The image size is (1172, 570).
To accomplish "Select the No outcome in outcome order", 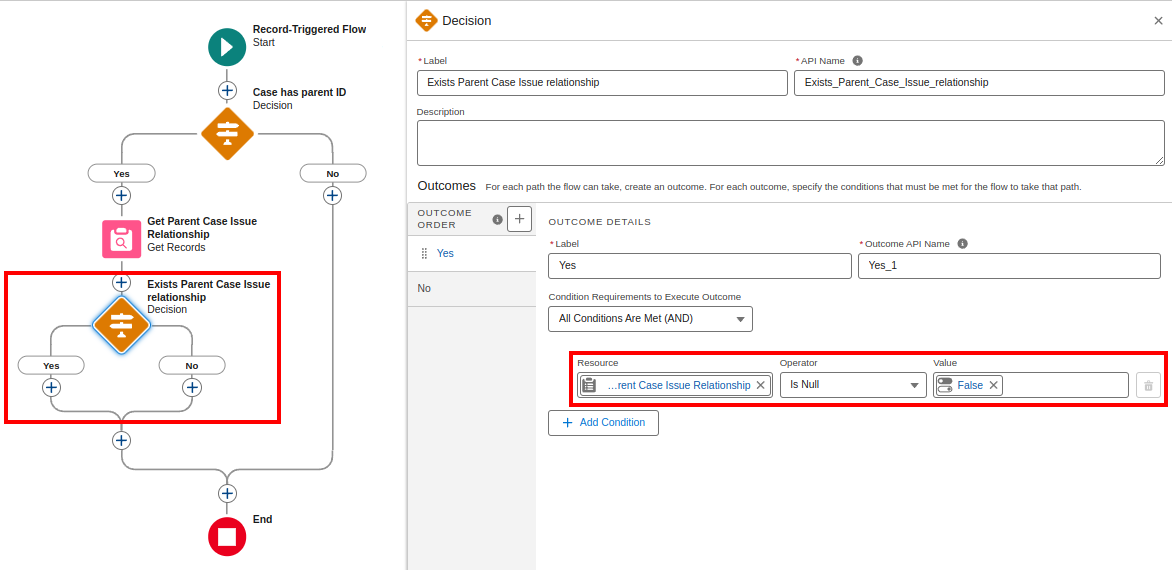I will (424, 288).
